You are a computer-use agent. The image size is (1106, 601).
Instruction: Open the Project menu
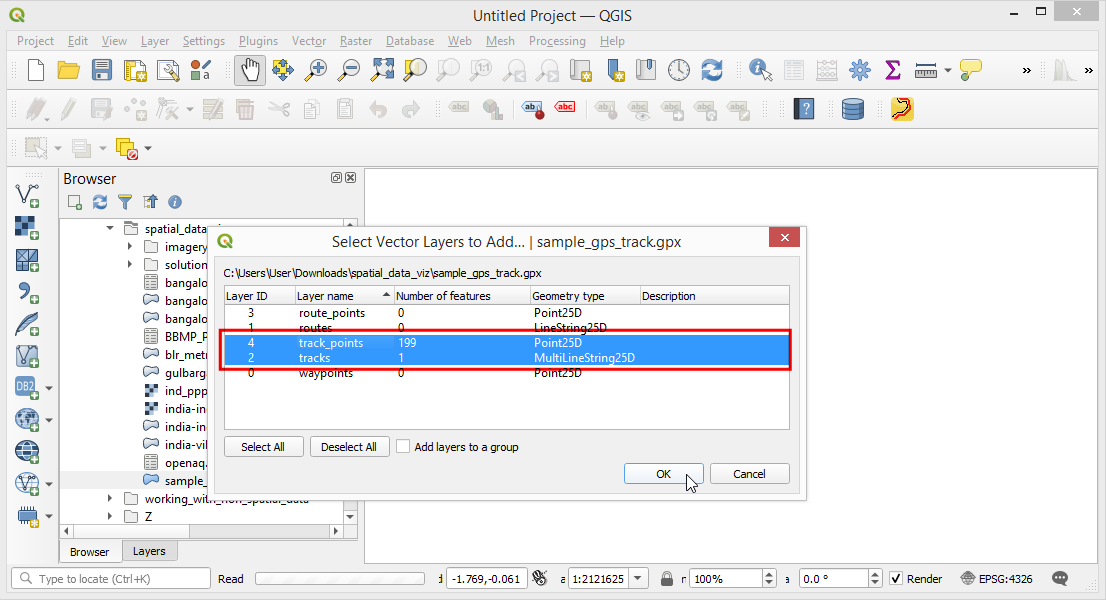pyautogui.click(x=35, y=41)
